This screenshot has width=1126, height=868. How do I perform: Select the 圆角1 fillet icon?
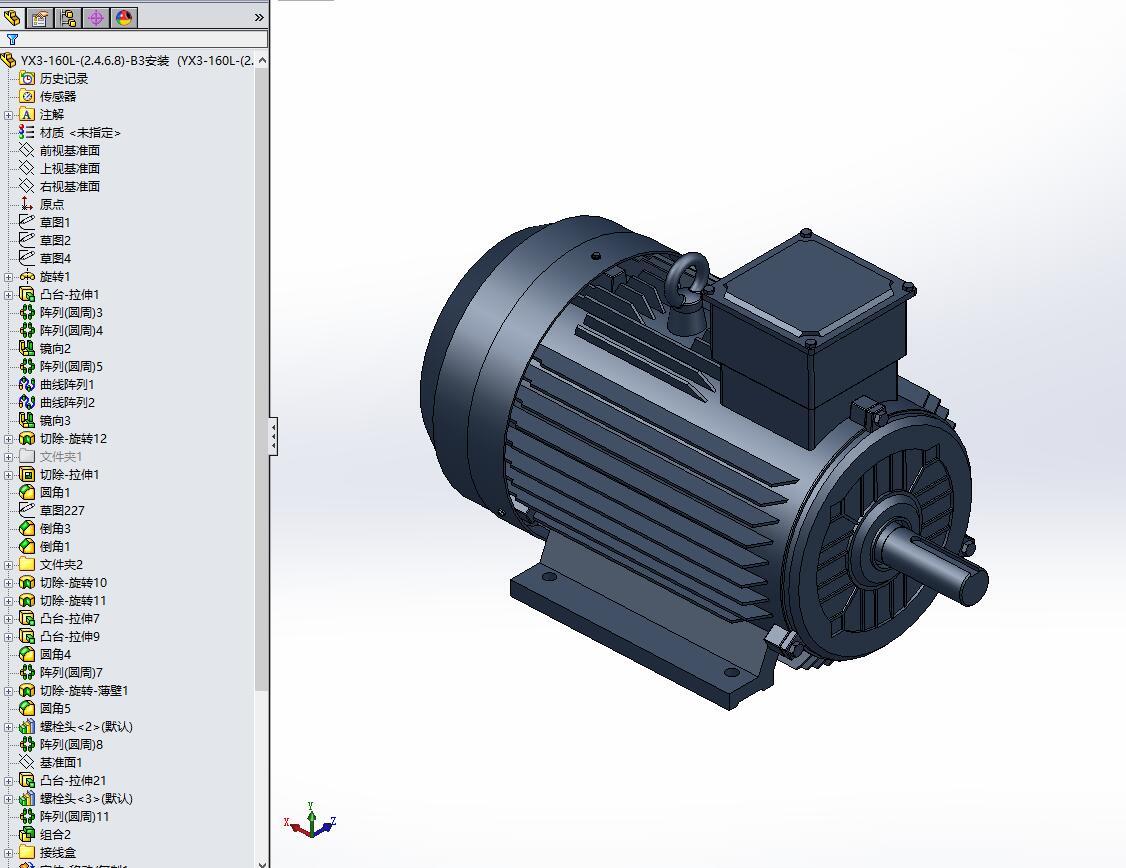27,493
